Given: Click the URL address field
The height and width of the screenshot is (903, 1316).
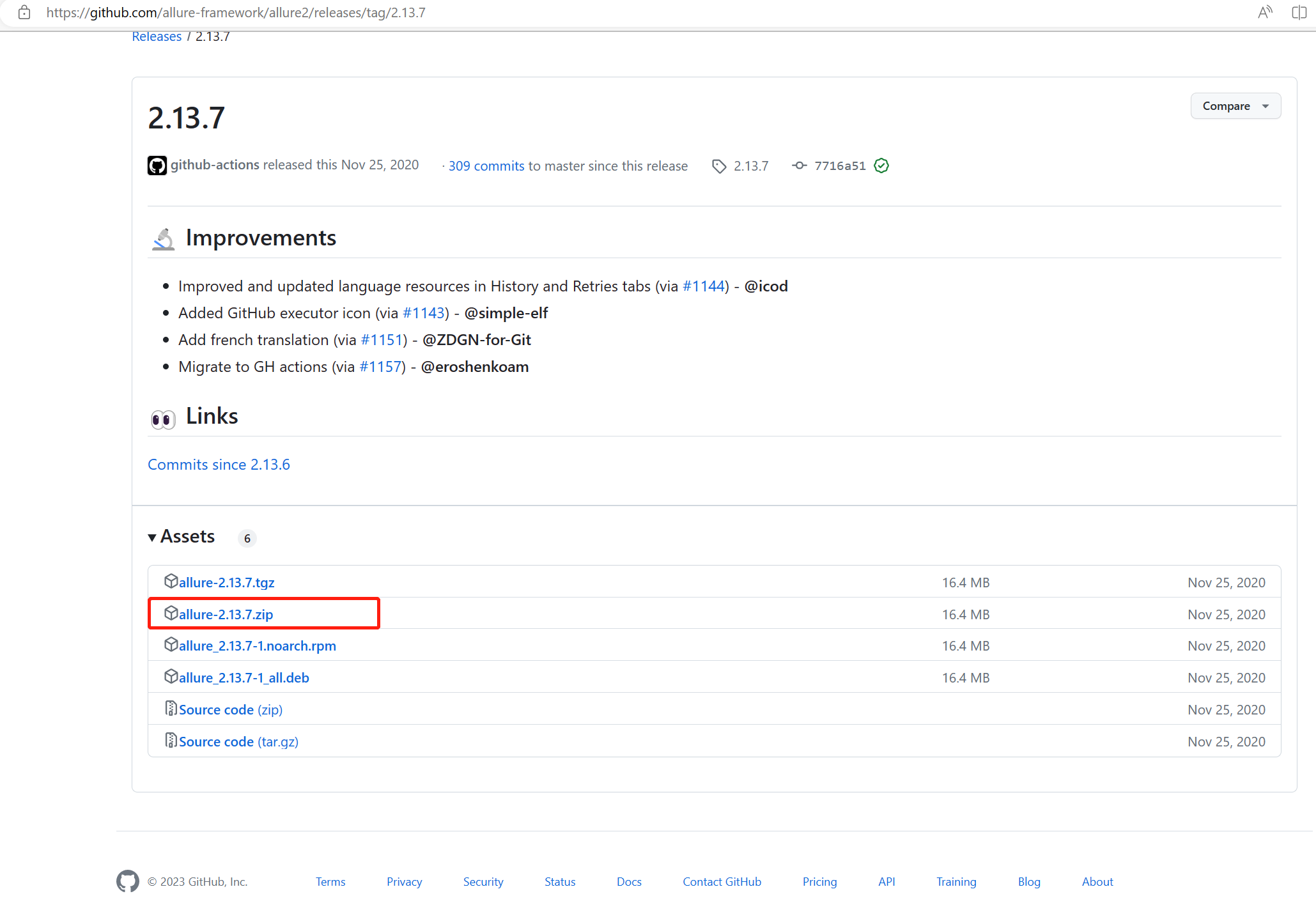Looking at the screenshot, I should point(235,13).
